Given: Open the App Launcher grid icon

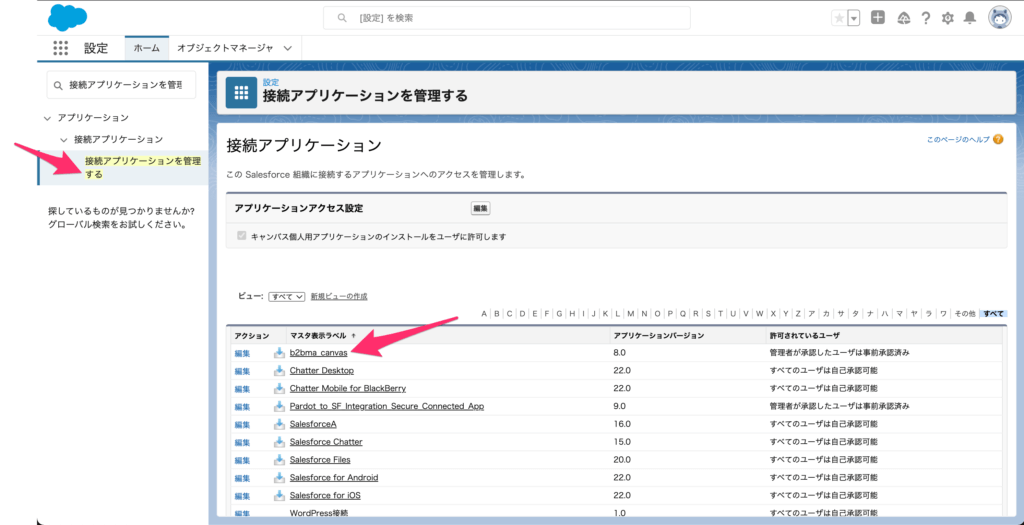Looking at the screenshot, I should coord(61,48).
